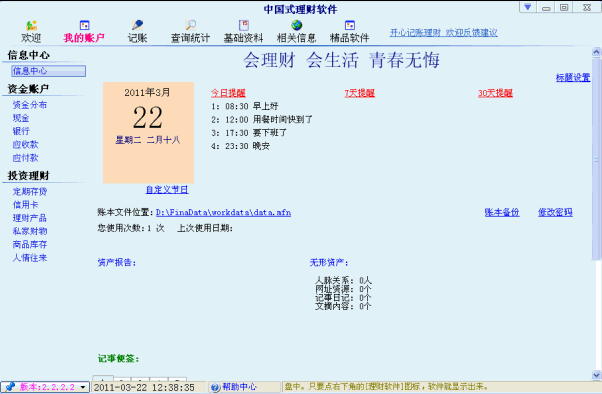Viewport: 602px width, 394px height.
Task: Click the 人脉关系 0人 entry
Action: (343, 281)
